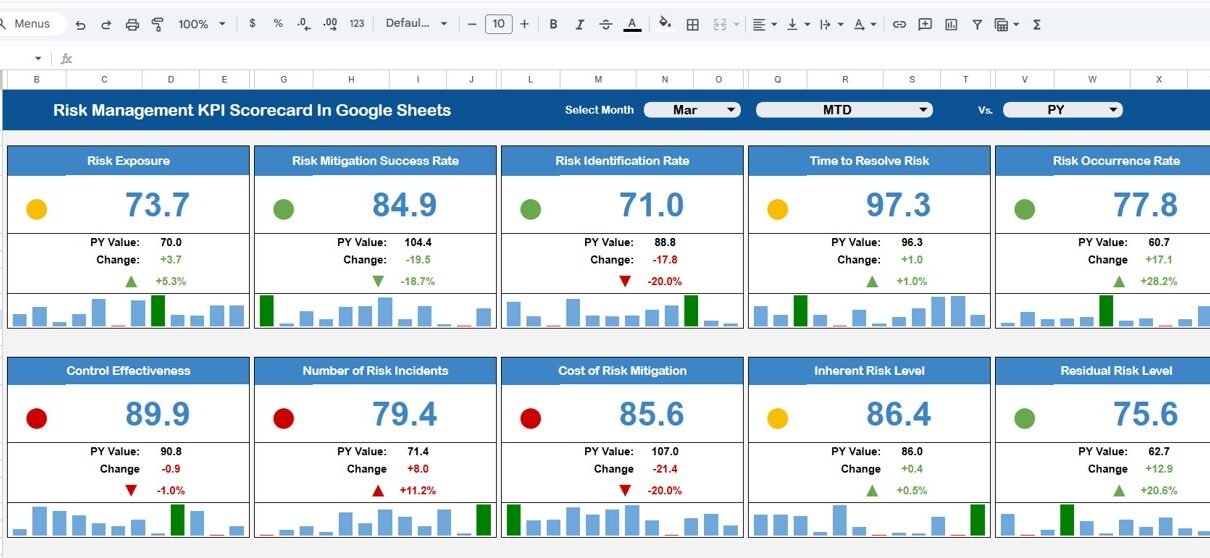Open the Functions sigma icon

point(1037,24)
